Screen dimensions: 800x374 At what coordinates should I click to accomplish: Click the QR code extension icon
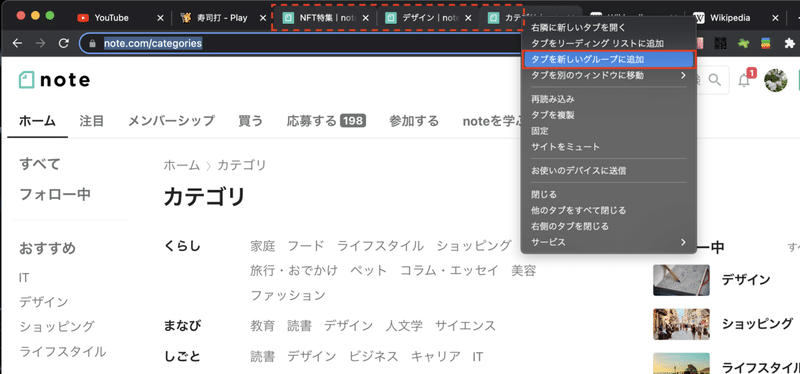720,43
